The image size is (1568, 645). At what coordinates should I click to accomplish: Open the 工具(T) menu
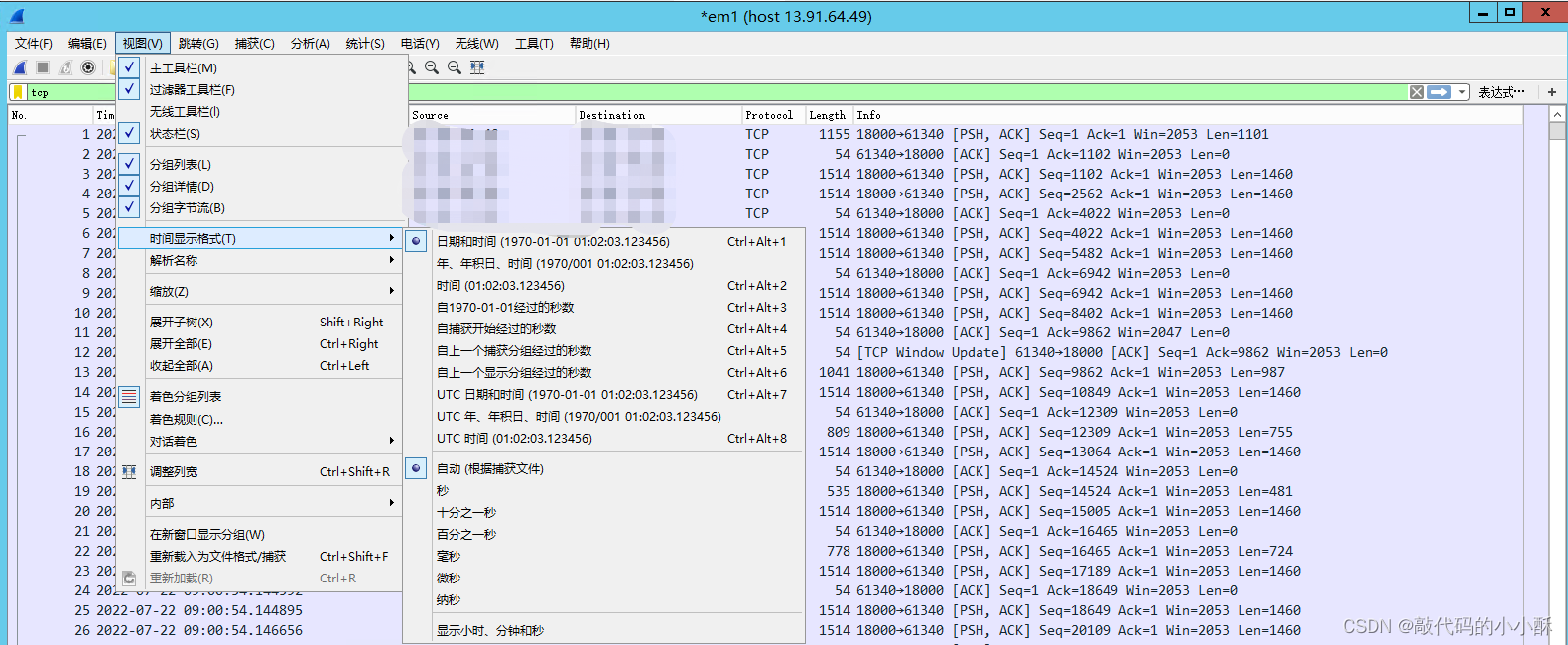(534, 44)
